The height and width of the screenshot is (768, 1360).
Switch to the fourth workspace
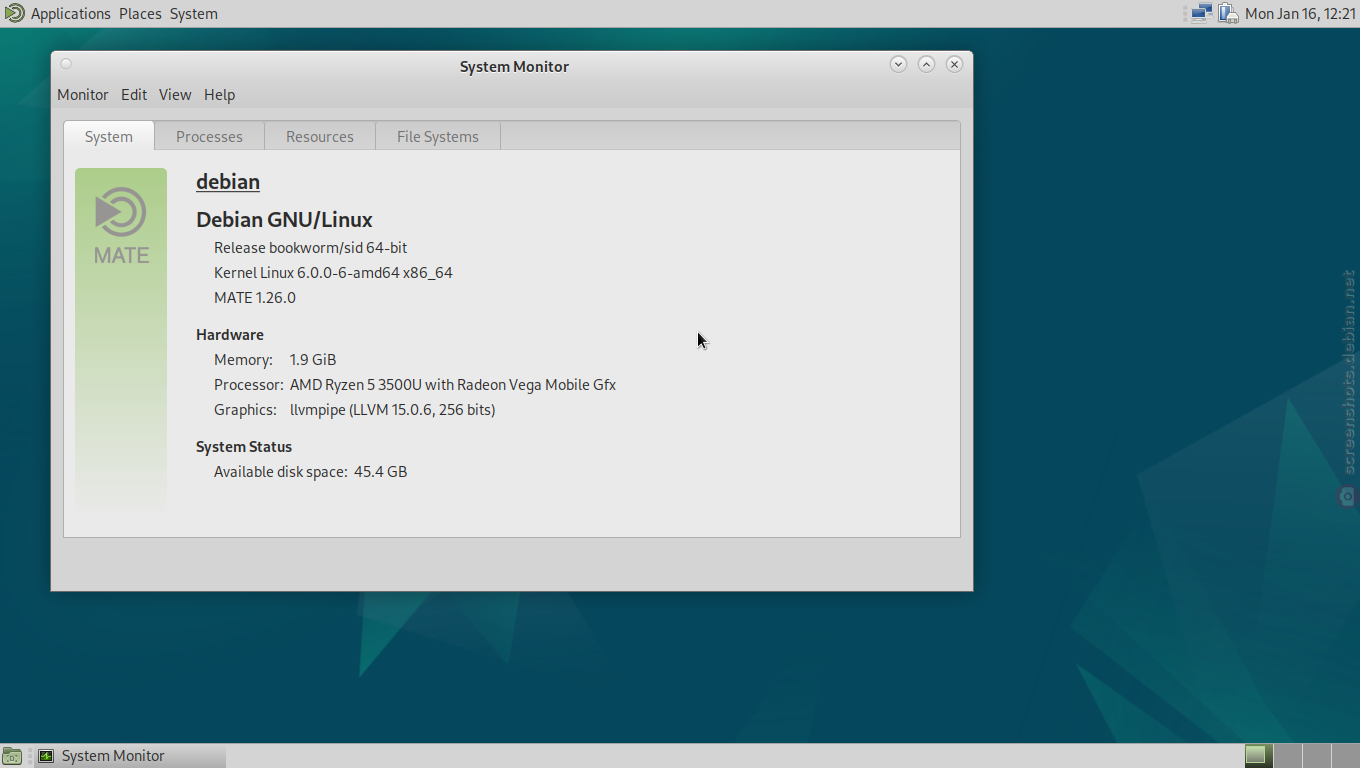(1344, 755)
